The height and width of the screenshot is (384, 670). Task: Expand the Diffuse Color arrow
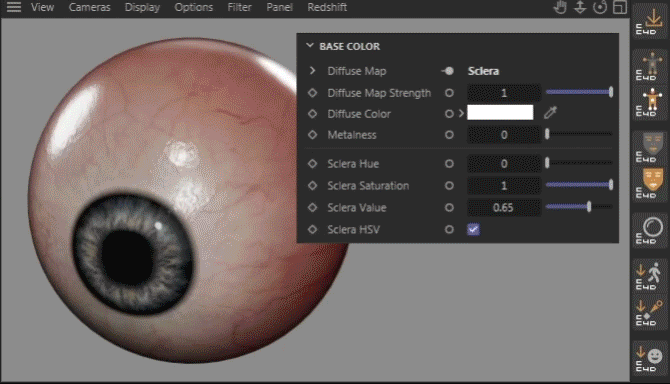point(461,114)
